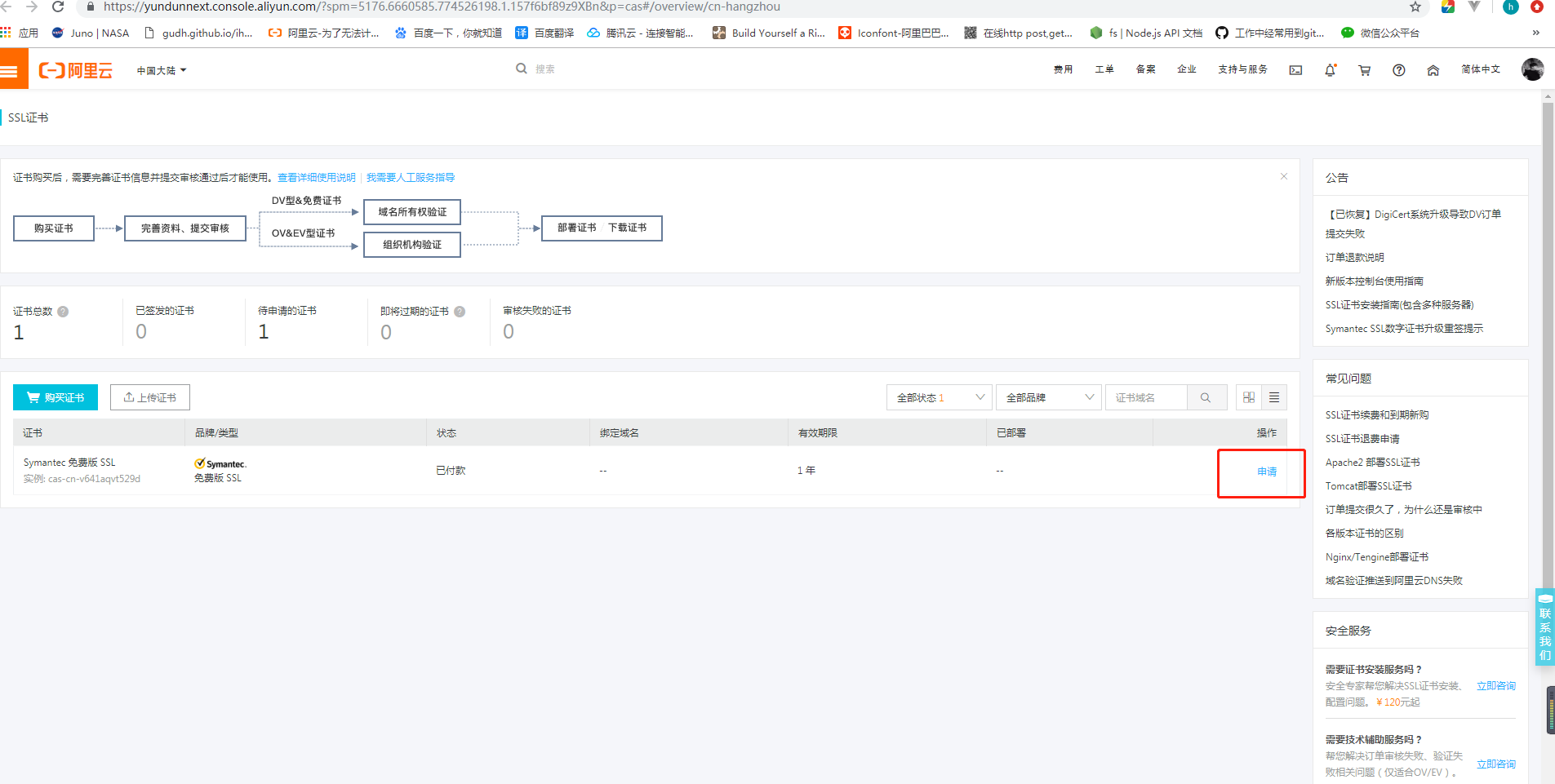
Task: Switch to card grid view
Action: pos(1249,397)
